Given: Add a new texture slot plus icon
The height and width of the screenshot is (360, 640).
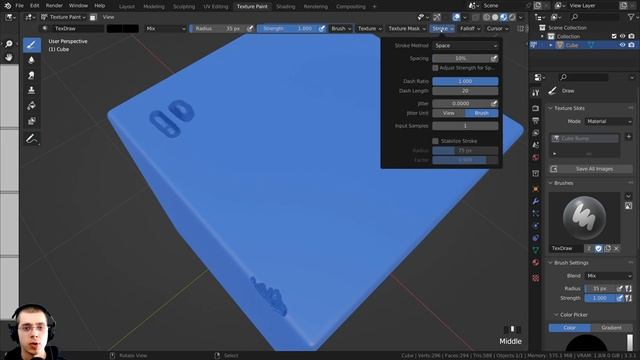Looking at the screenshot, I should click(629, 137).
